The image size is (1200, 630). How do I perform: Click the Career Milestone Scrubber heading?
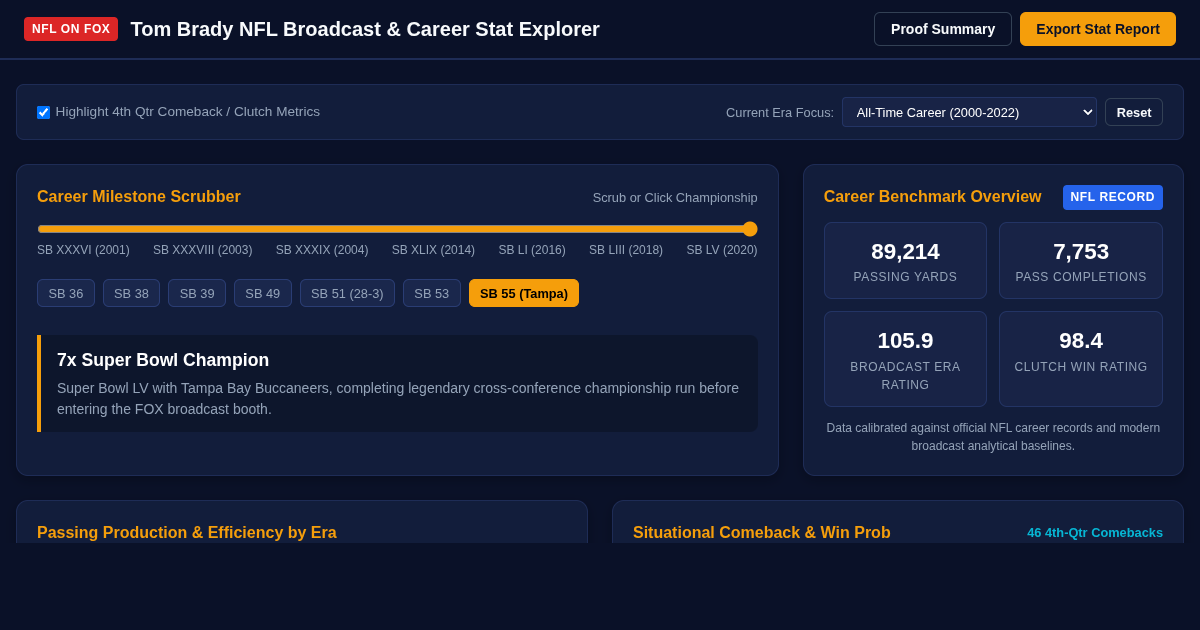click(x=139, y=197)
